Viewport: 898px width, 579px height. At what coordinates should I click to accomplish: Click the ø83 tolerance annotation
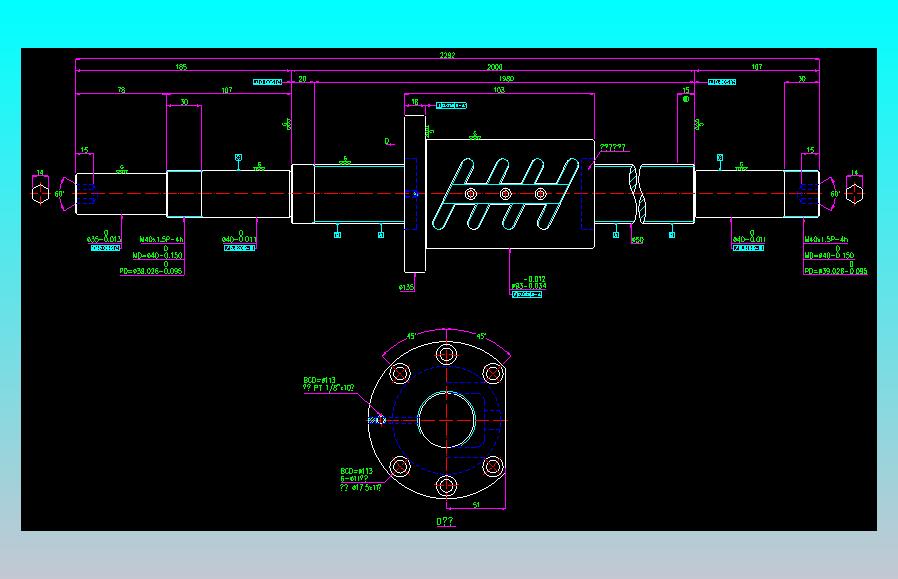click(x=529, y=283)
